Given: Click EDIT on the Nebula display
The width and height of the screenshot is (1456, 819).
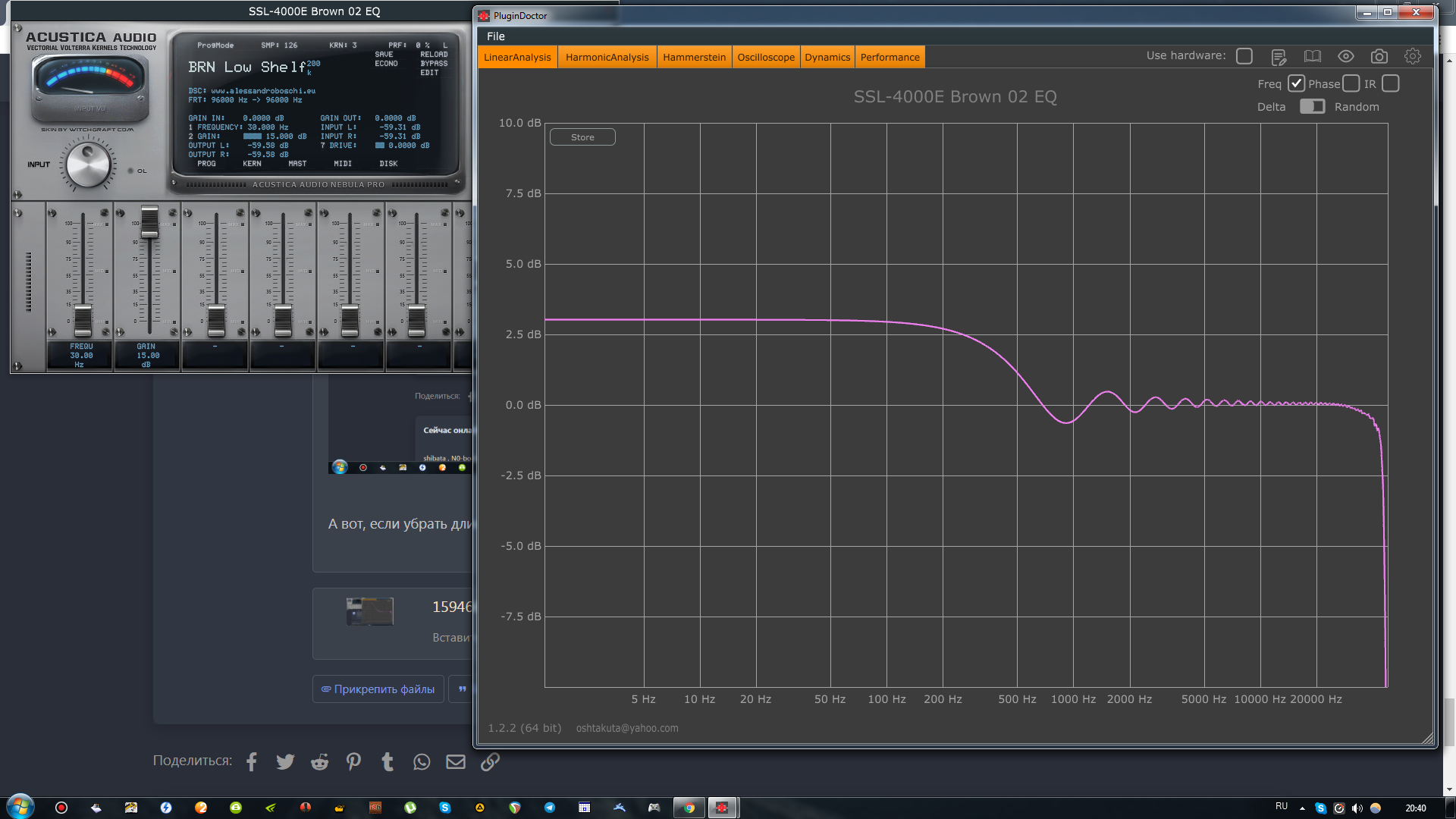Looking at the screenshot, I should [429, 73].
